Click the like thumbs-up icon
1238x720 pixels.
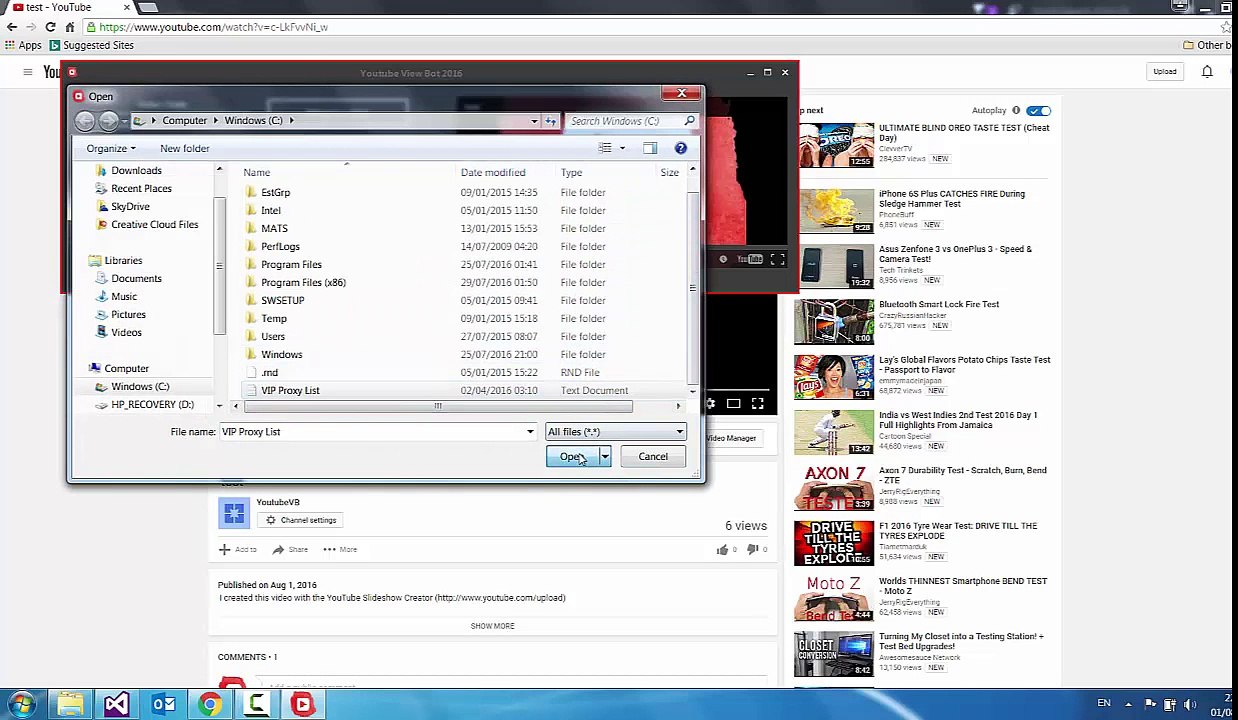722,549
